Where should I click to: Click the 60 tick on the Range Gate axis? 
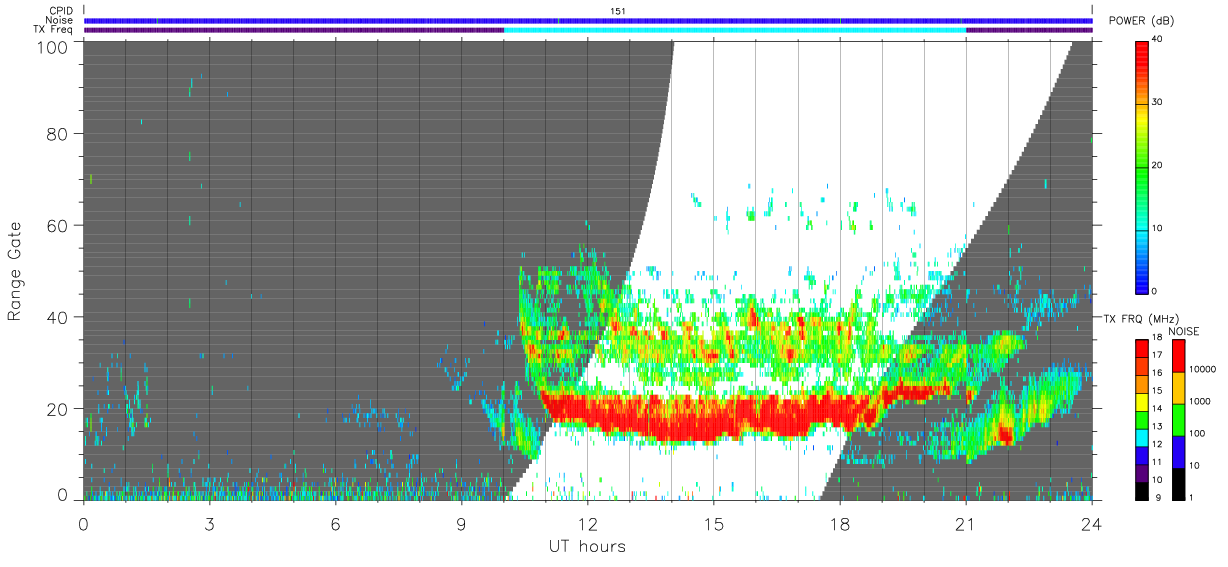(58, 225)
